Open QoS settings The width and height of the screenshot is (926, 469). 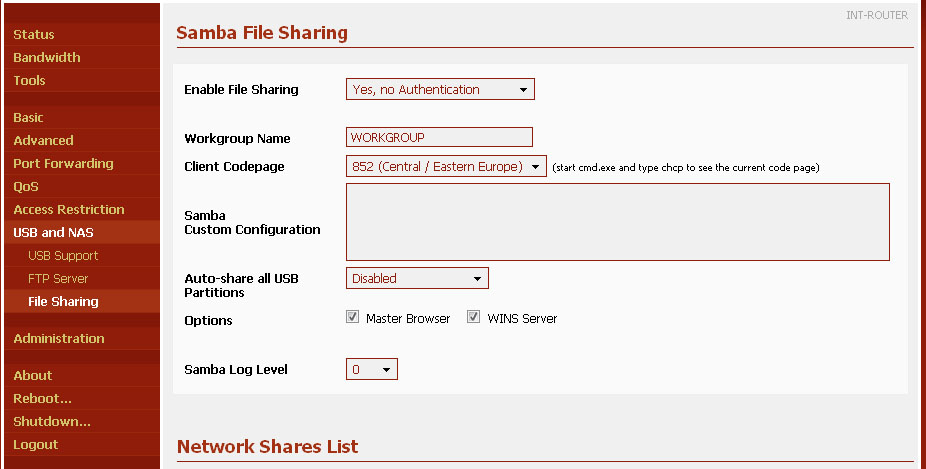82,187
